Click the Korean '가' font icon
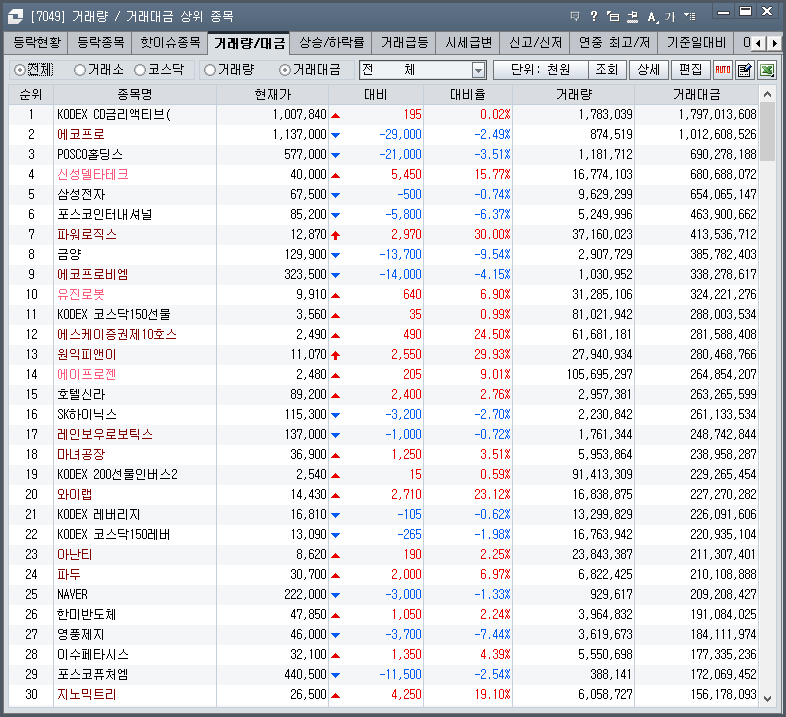 (x=670, y=17)
